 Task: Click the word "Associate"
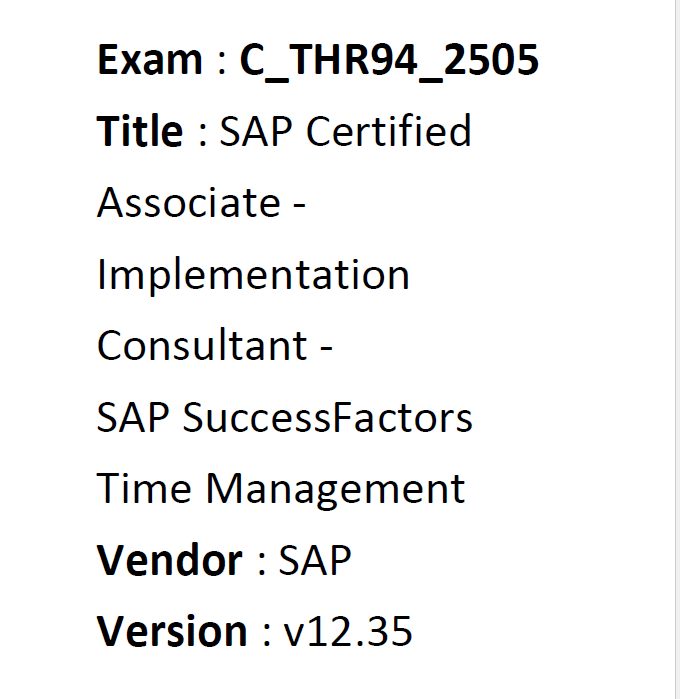[x=189, y=202]
